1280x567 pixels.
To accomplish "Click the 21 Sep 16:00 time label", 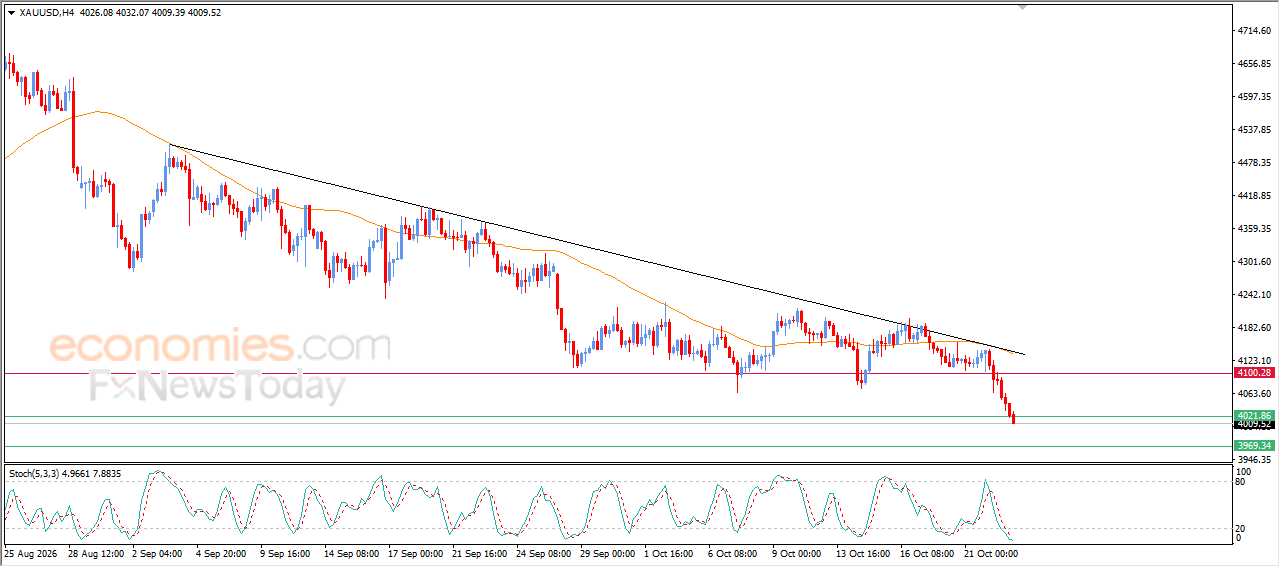I will (x=480, y=553).
